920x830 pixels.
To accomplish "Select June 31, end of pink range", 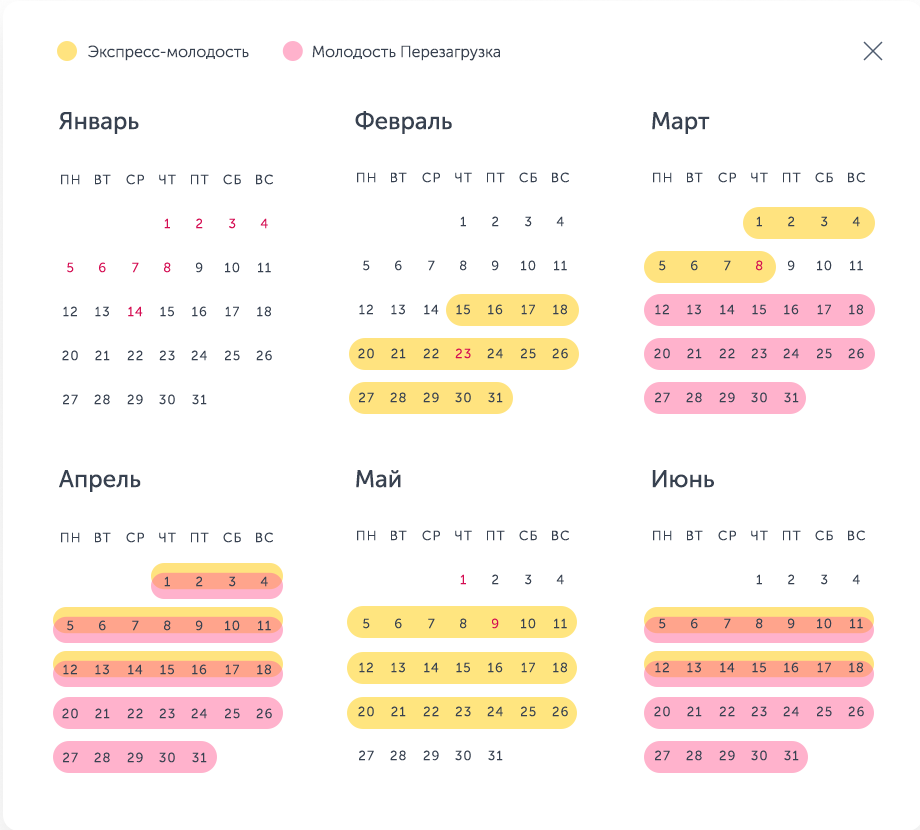I will [791, 756].
